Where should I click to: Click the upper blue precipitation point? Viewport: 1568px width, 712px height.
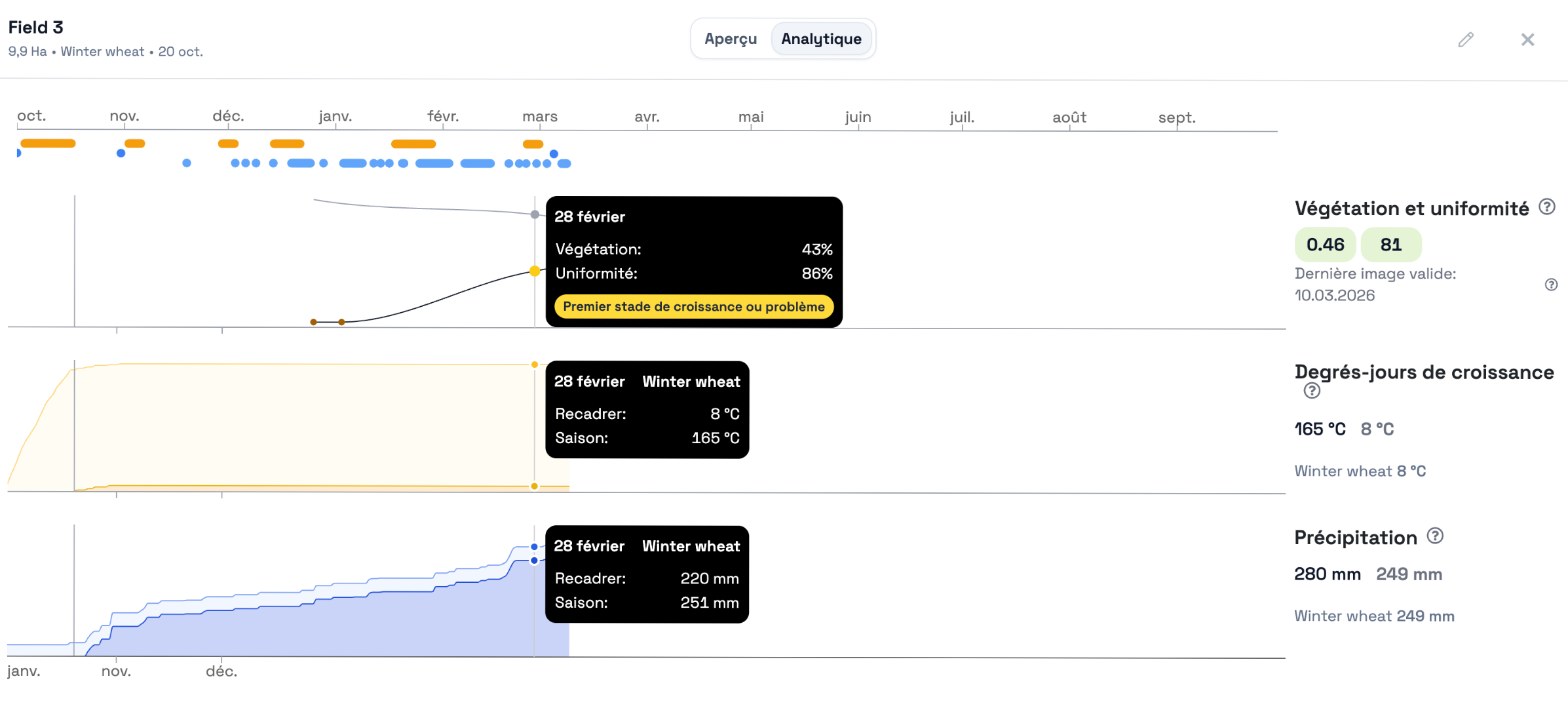tap(535, 547)
